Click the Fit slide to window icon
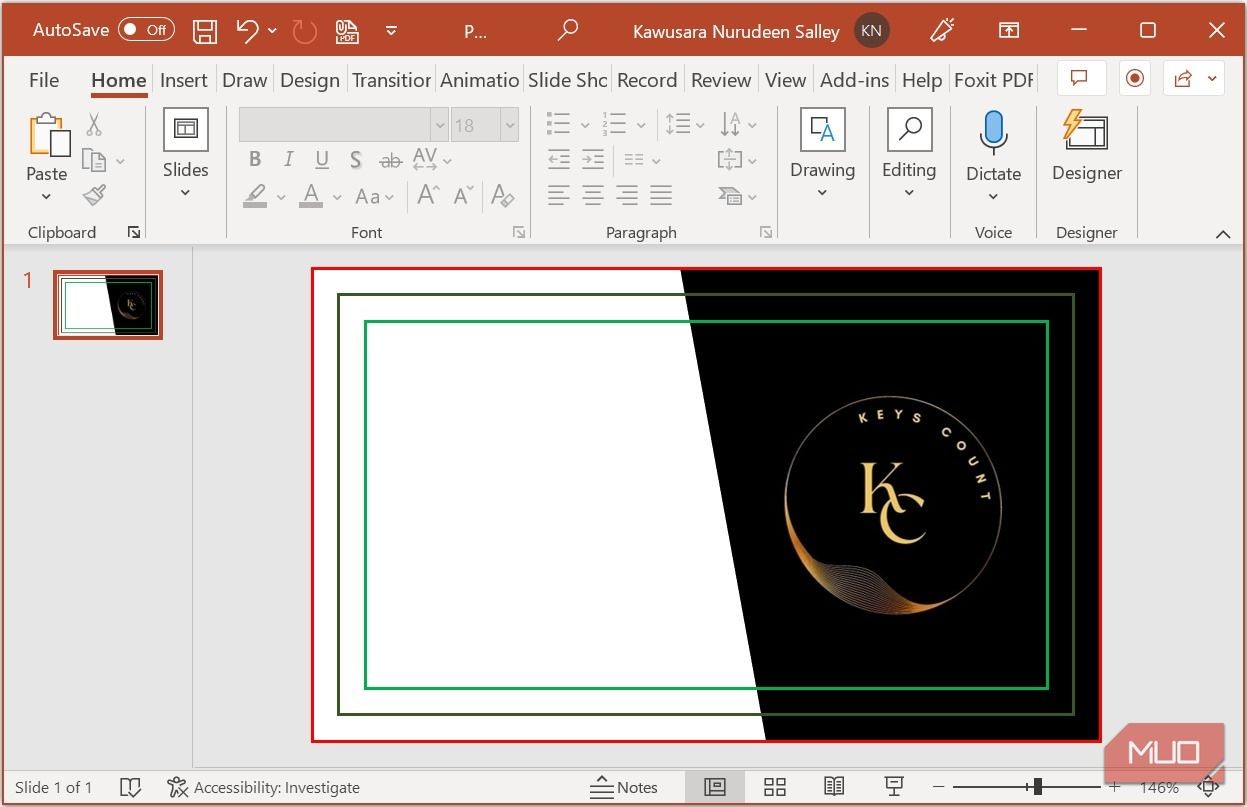The width and height of the screenshot is (1247, 807). click(1208, 787)
